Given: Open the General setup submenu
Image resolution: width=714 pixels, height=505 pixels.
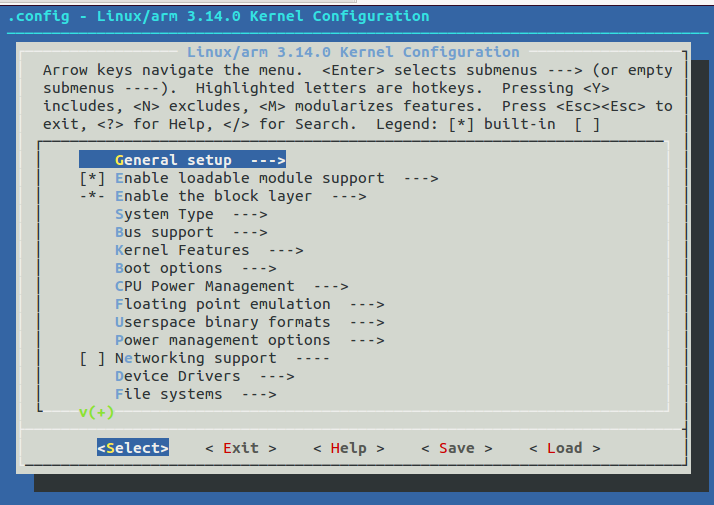Looking at the screenshot, I should (183, 160).
